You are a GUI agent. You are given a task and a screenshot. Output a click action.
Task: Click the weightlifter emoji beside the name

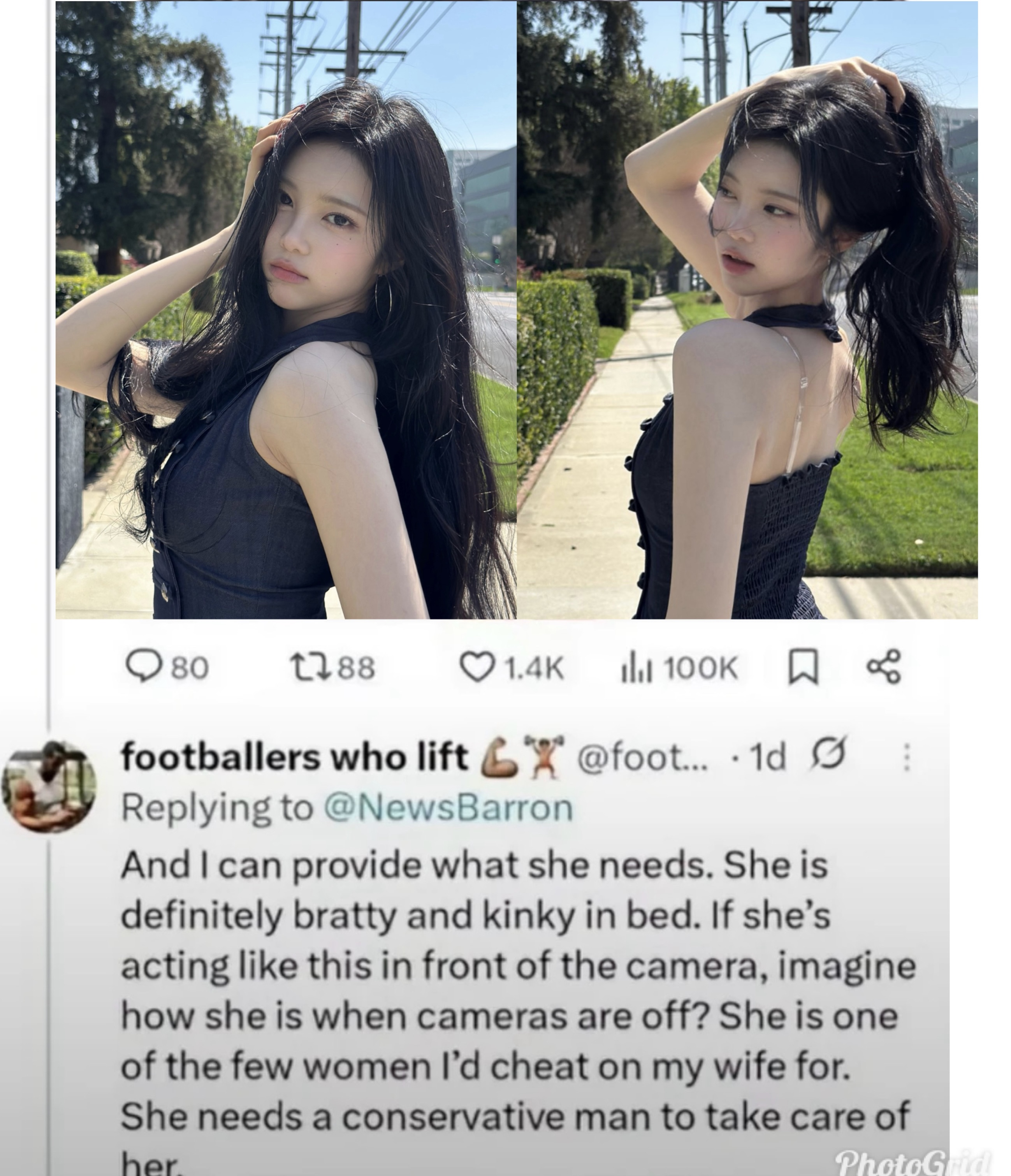(x=544, y=756)
